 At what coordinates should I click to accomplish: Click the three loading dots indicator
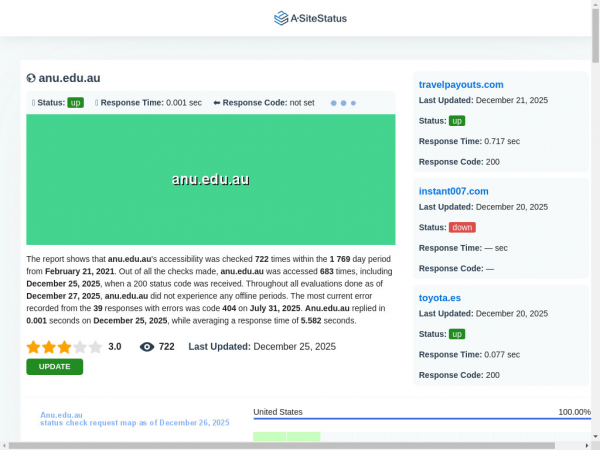343,103
